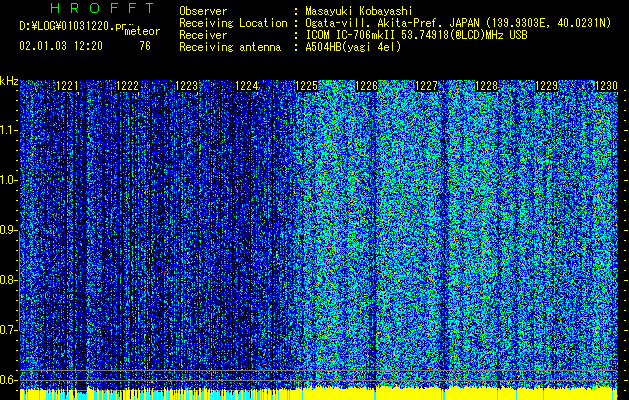
Task: Select the ICOM IC-706mkII receiver text
Action: pos(416,35)
